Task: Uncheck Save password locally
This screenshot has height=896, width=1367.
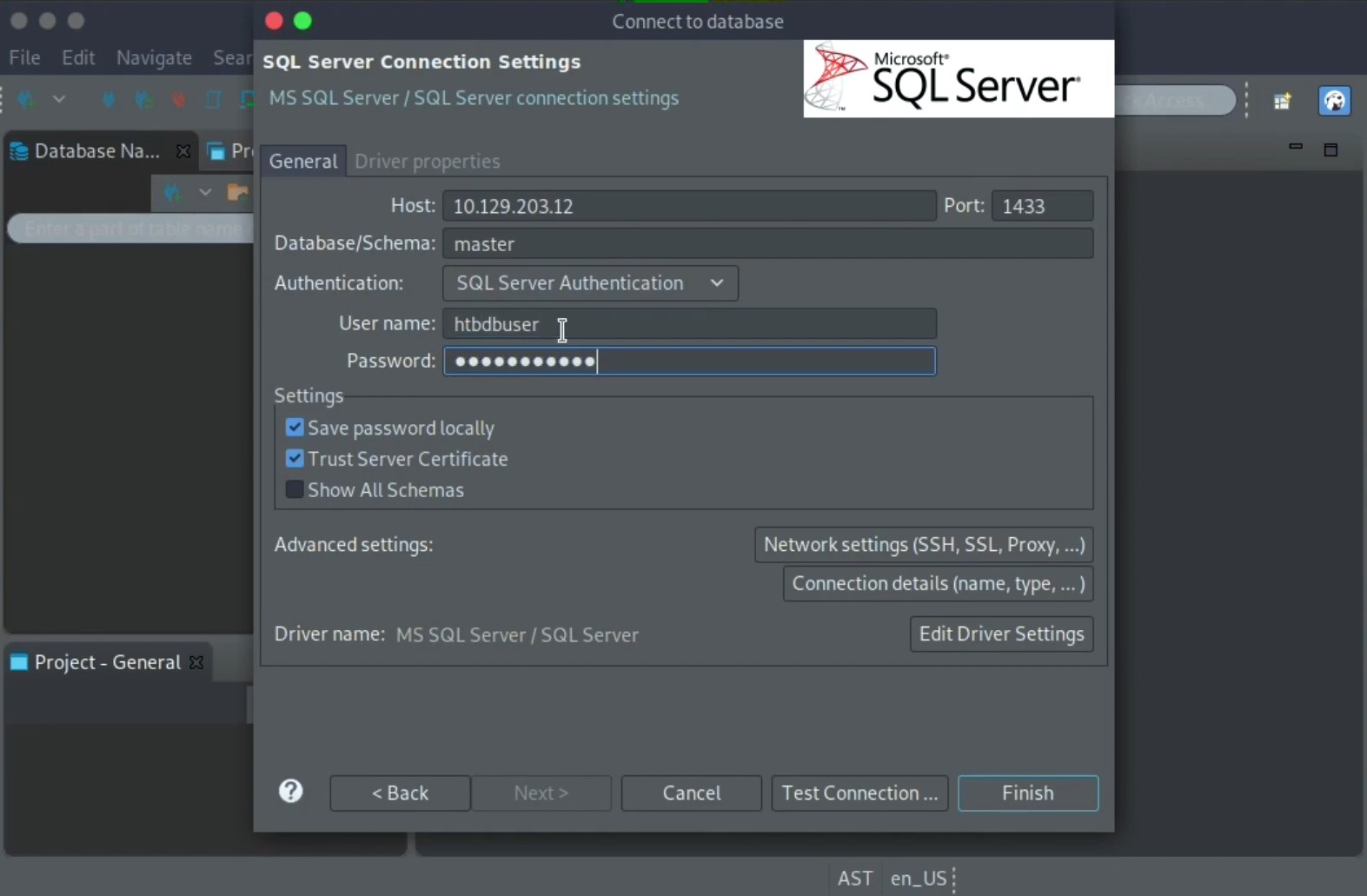Action: [295, 428]
